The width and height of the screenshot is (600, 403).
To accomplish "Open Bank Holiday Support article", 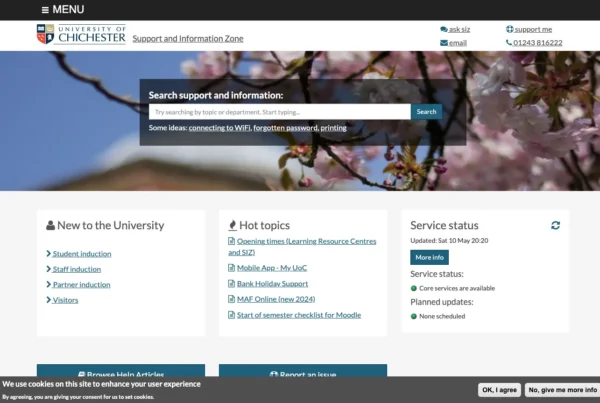I will (272, 284).
